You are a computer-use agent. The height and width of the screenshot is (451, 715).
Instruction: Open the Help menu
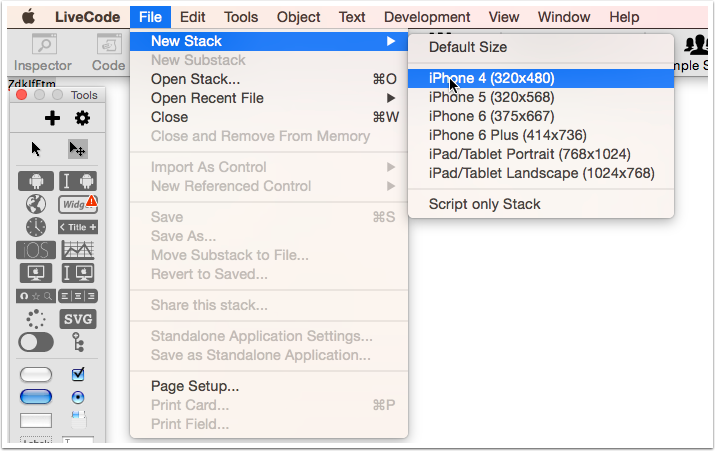(624, 17)
